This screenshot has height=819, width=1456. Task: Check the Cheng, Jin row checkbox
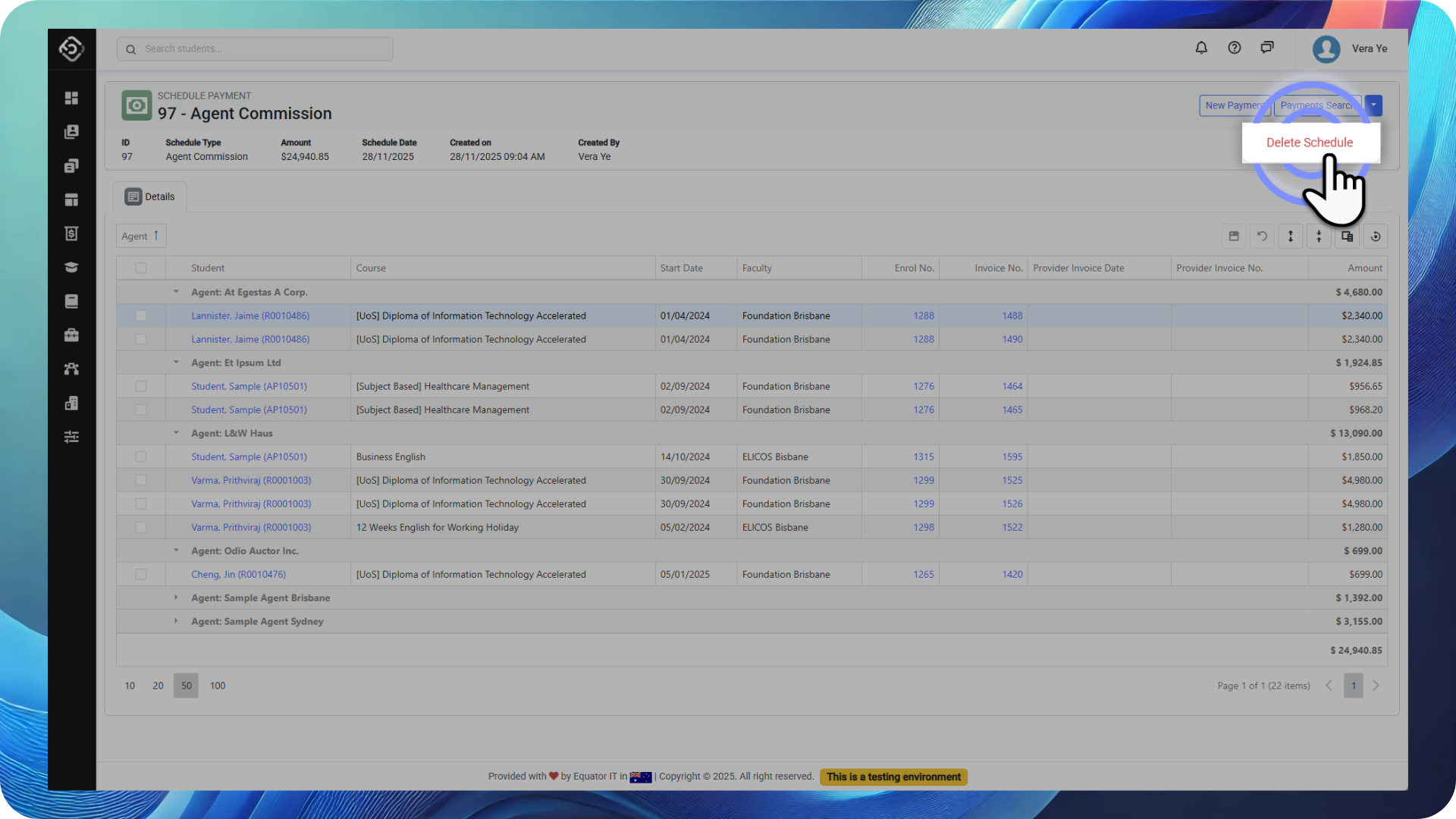(141, 574)
